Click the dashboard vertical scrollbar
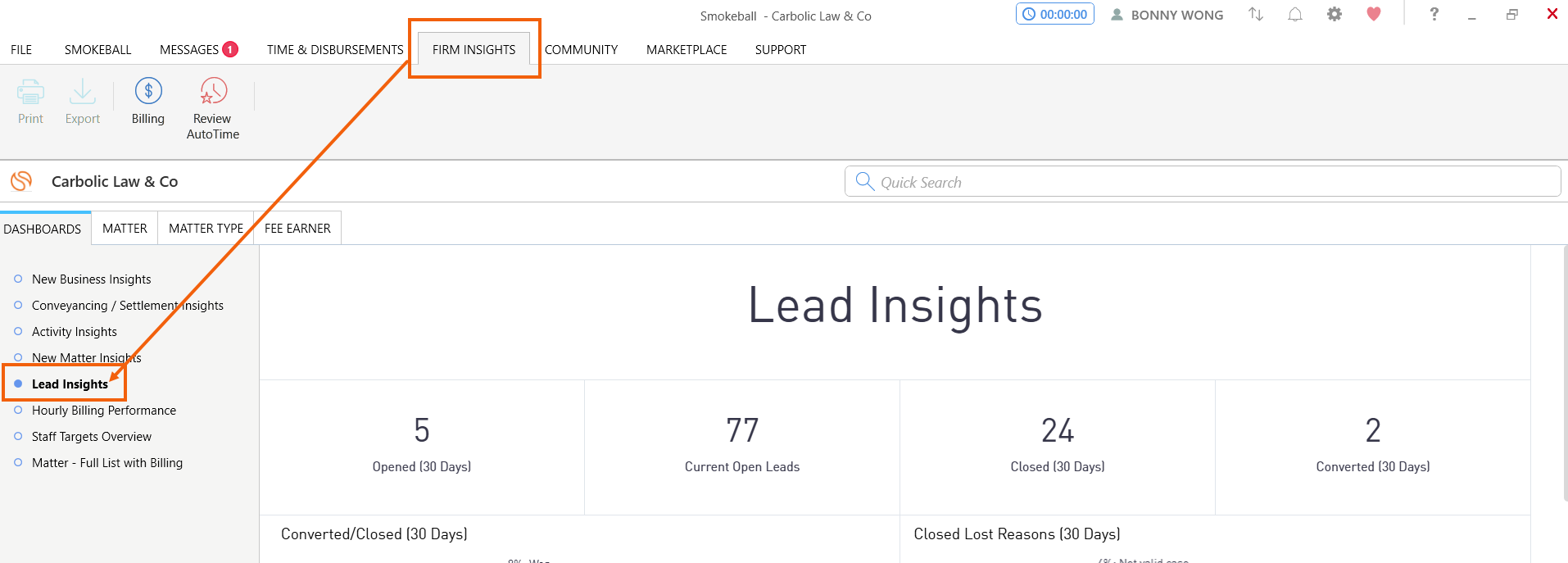The height and width of the screenshot is (563, 1568). pyautogui.click(x=1564, y=373)
